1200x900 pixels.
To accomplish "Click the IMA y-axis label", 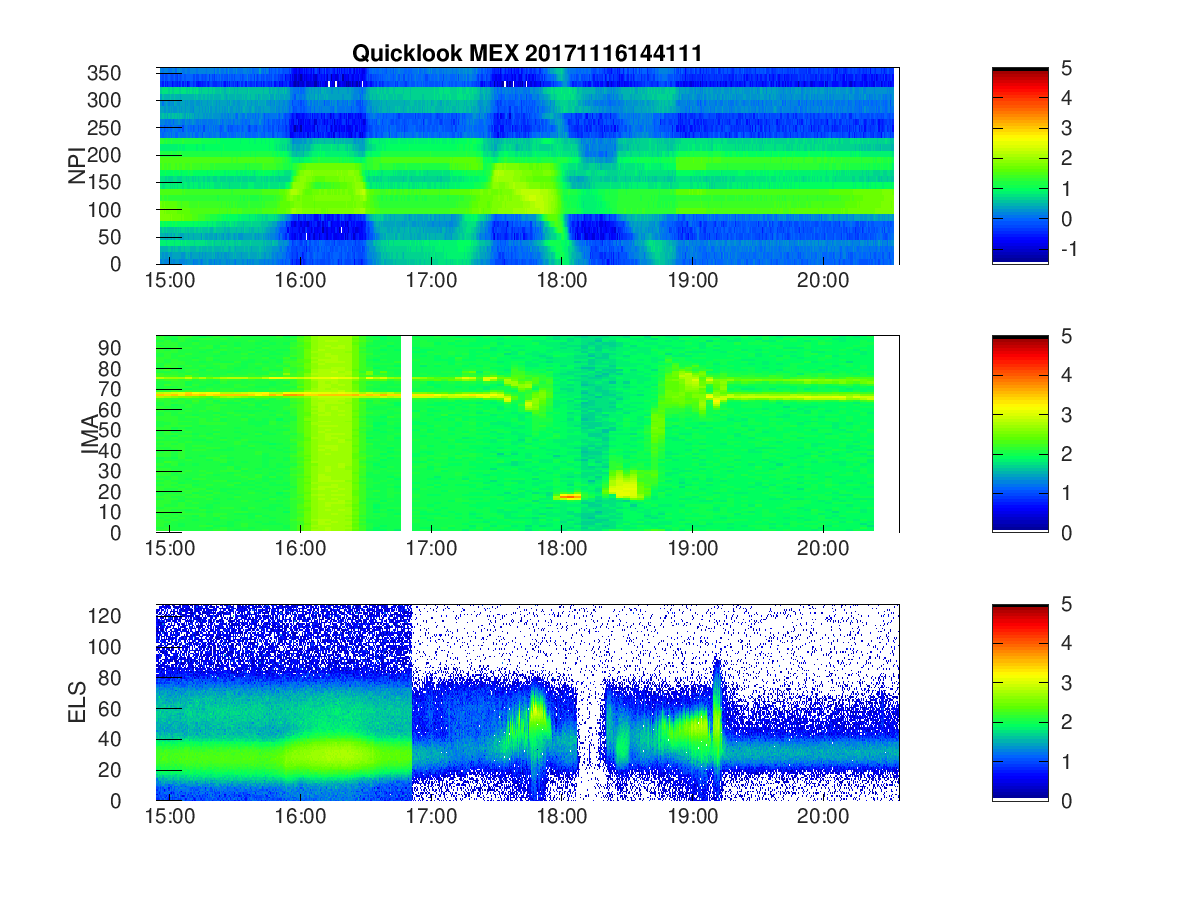I will pyautogui.click(x=91, y=434).
